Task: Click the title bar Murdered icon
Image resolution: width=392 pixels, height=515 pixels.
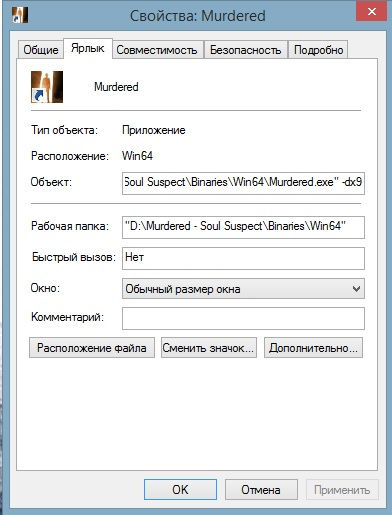Action: pos(20,15)
